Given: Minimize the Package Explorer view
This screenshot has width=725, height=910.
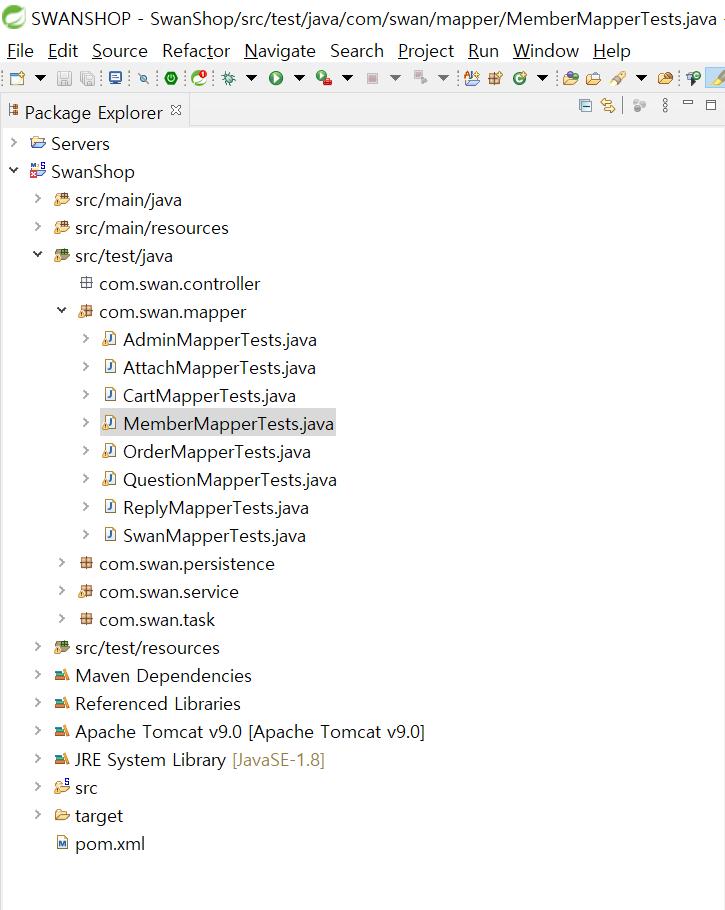Looking at the screenshot, I should (x=688, y=103).
